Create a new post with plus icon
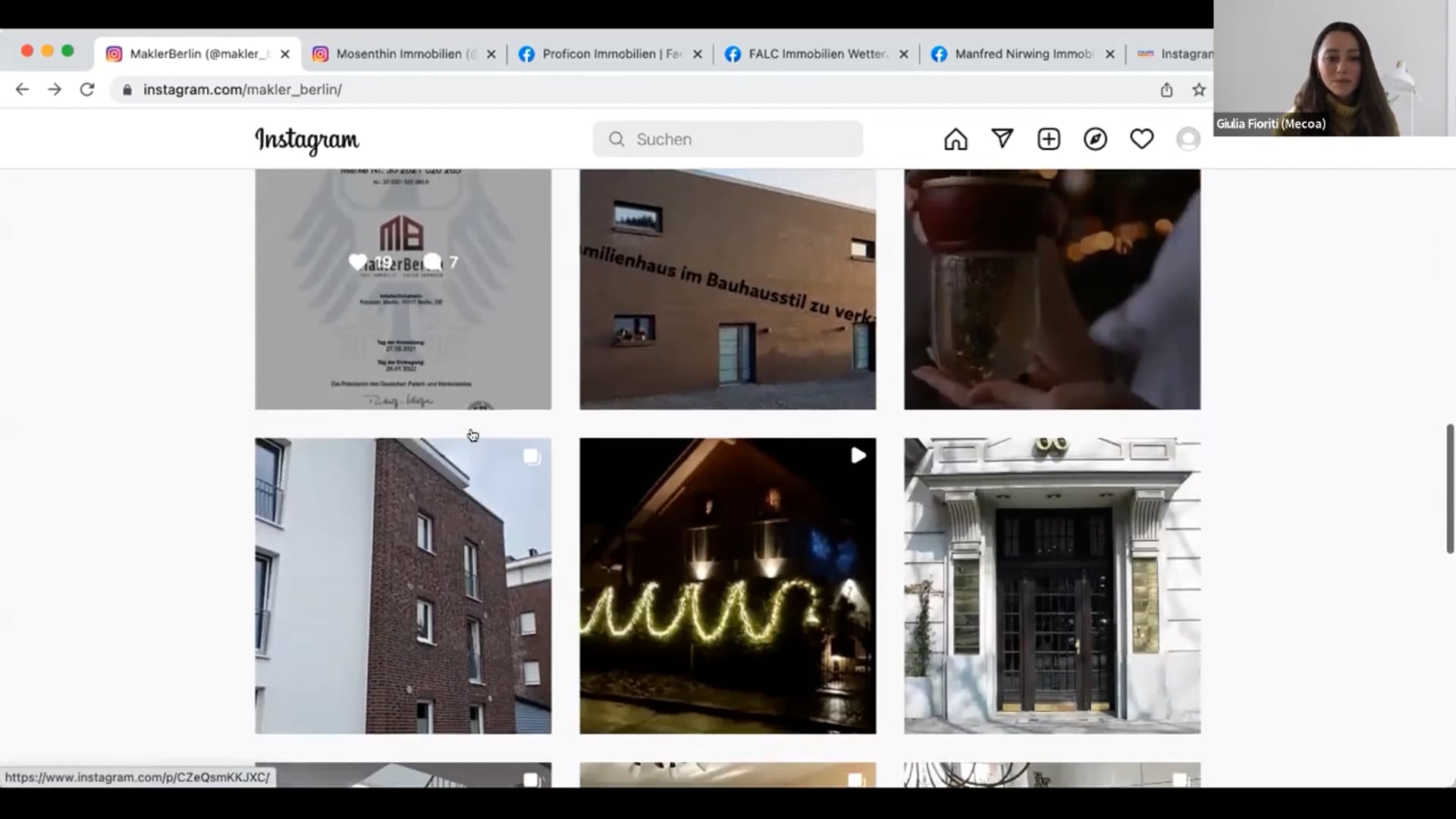The width and height of the screenshot is (1456, 819). (x=1049, y=140)
